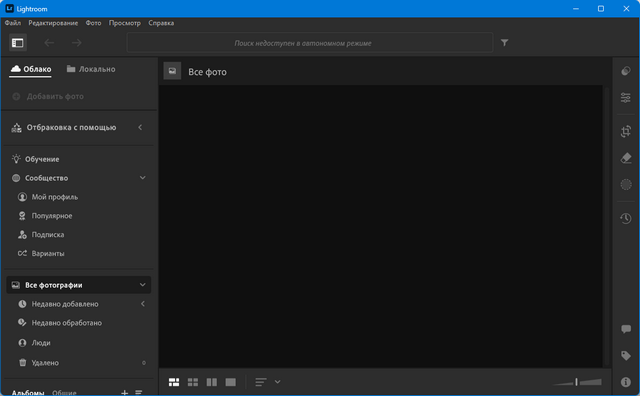
Task: Go back with the left arrow
Action: 49,43
